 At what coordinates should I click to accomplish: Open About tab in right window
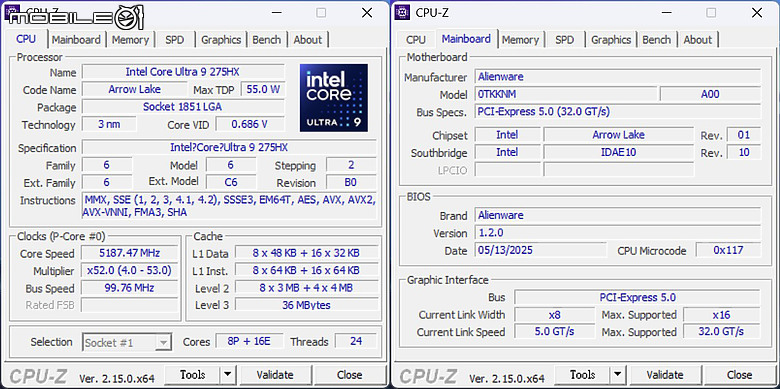[x=697, y=40]
